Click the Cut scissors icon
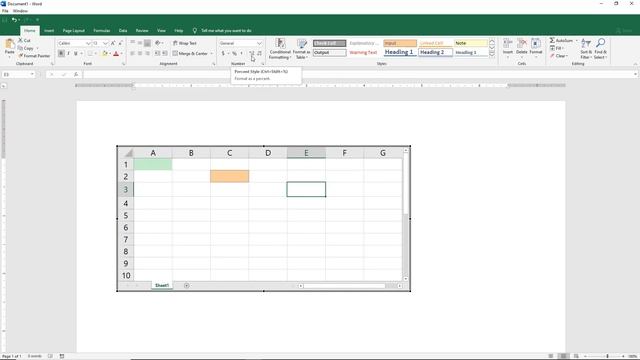This screenshot has height=360, width=640. pos(20,40)
